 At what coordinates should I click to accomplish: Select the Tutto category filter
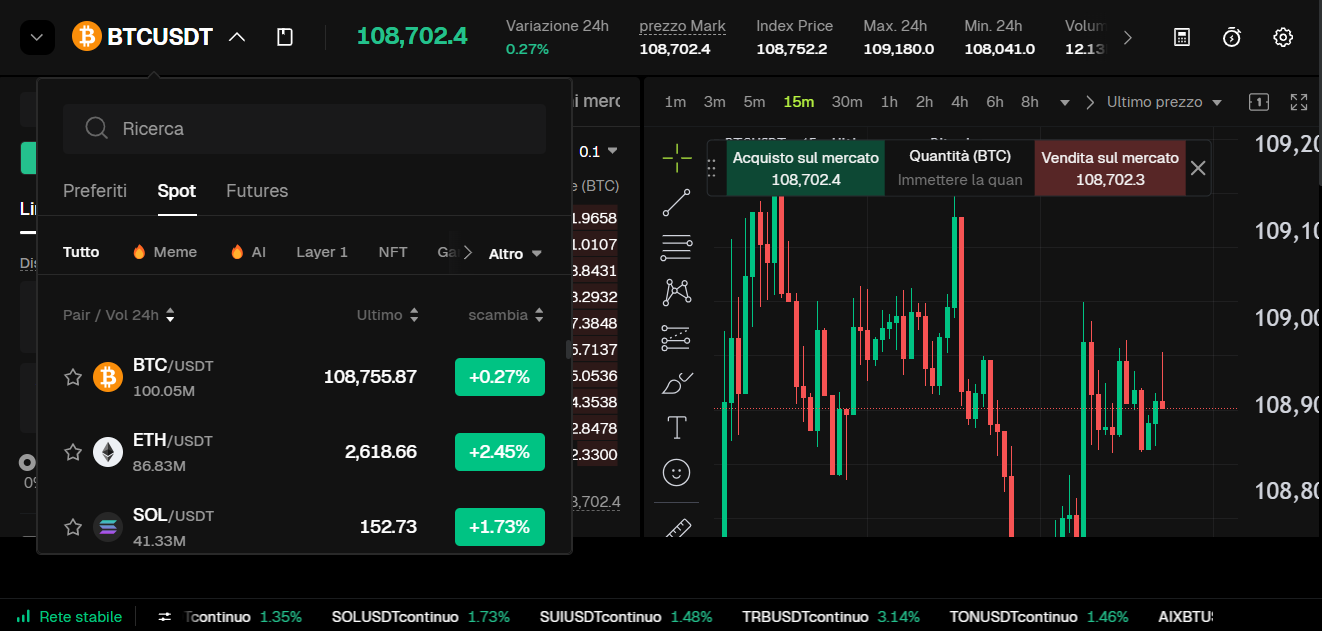(81, 252)
